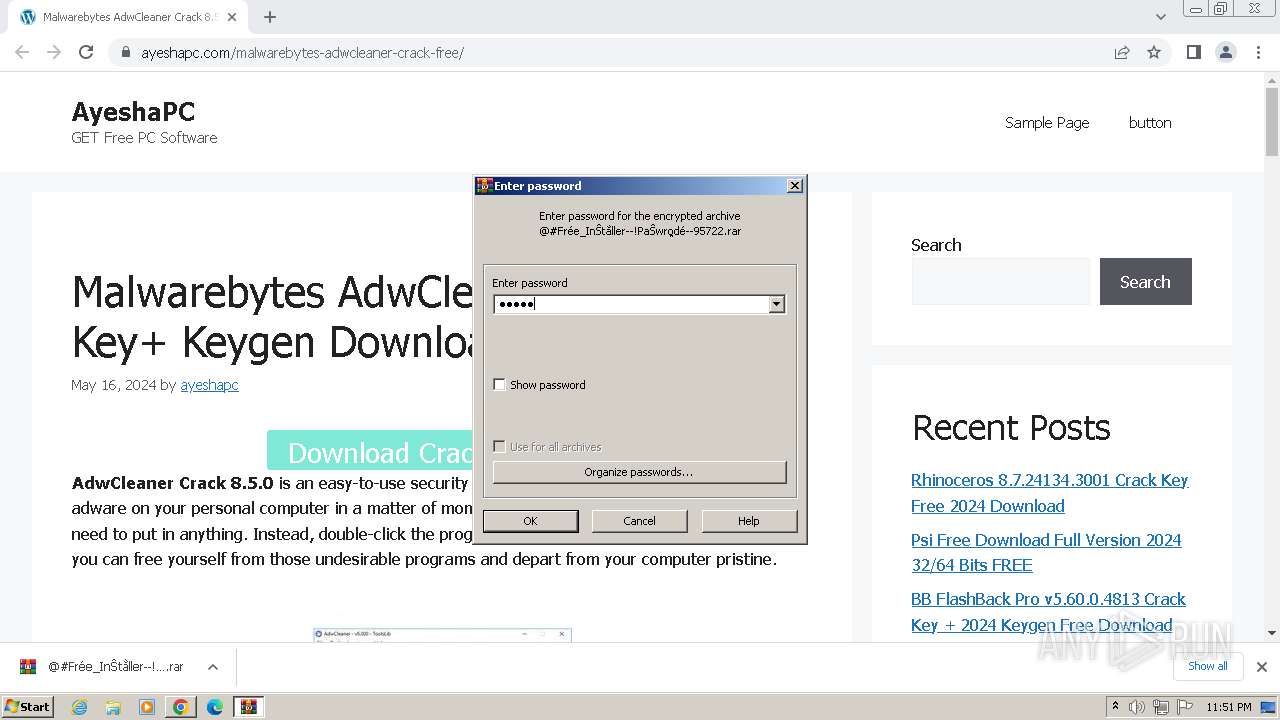This screenshot has width=1280, height=720.
Task: Open Help in password dialog
Action: [x=749, y=521]
